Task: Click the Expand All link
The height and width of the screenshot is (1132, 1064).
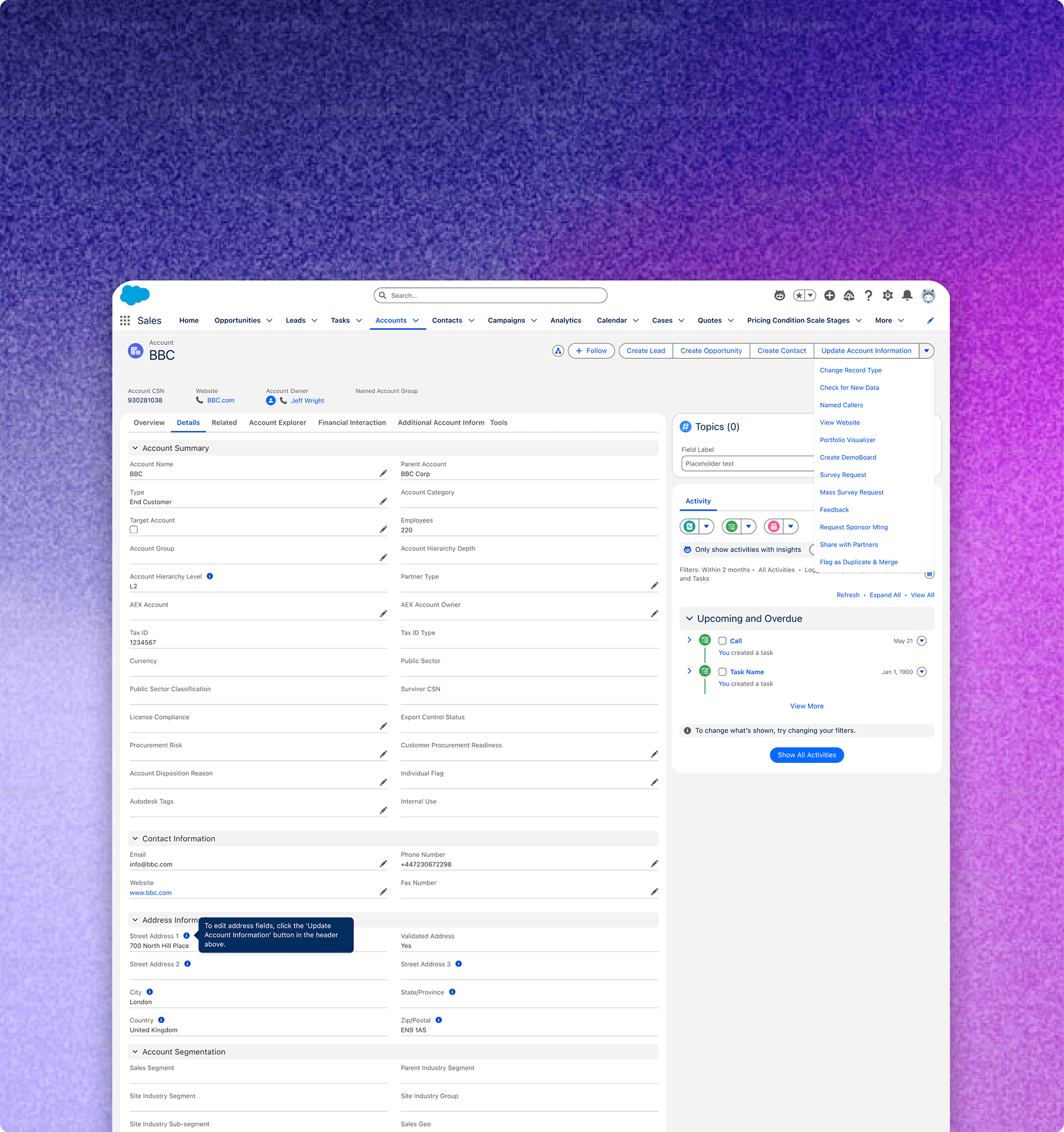Action: pos(885,595)
